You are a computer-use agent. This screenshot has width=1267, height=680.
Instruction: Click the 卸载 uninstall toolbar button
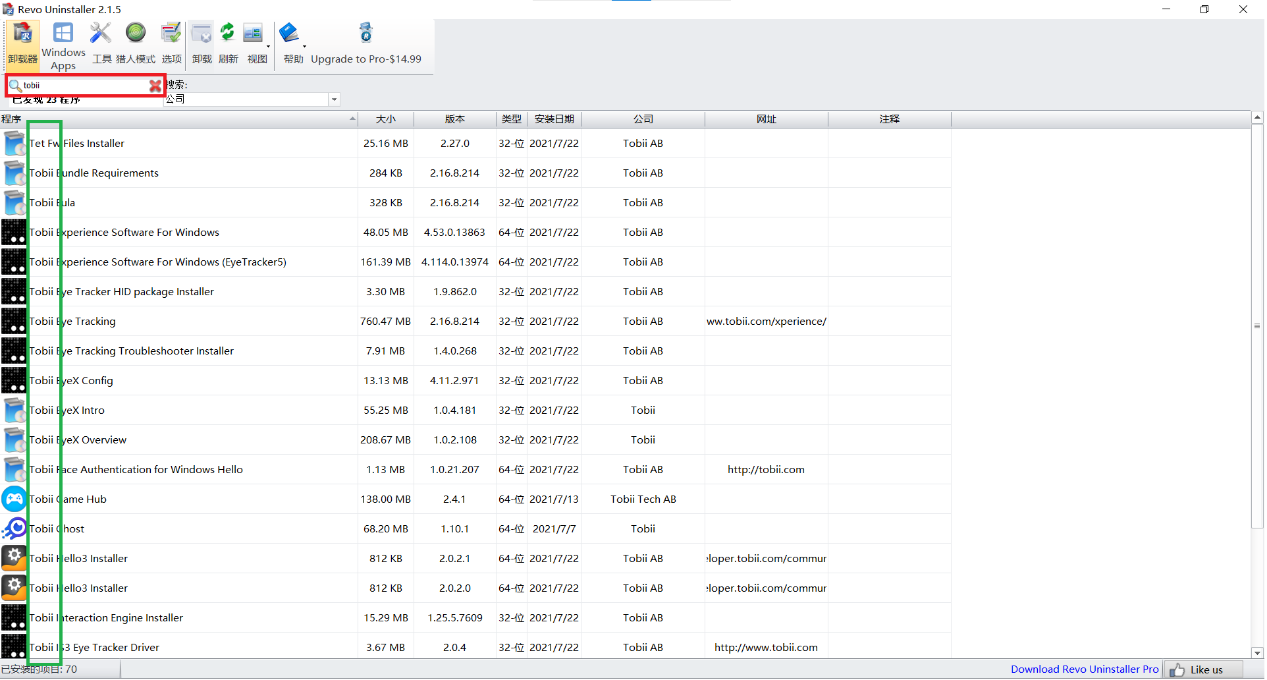pos(201,45)
